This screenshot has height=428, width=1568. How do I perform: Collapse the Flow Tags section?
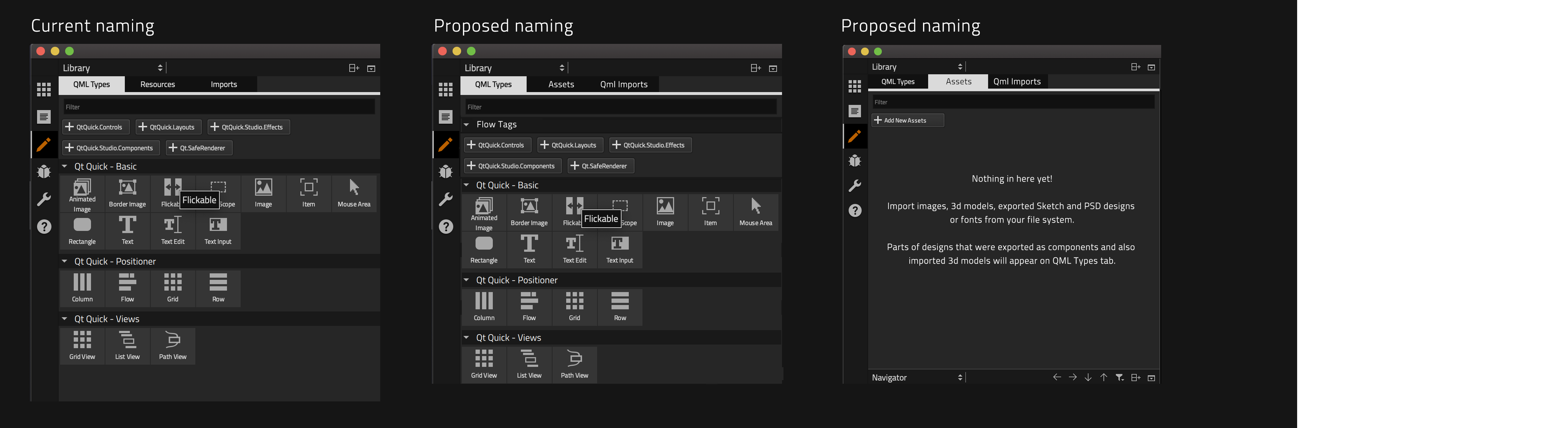coord(466,125)
